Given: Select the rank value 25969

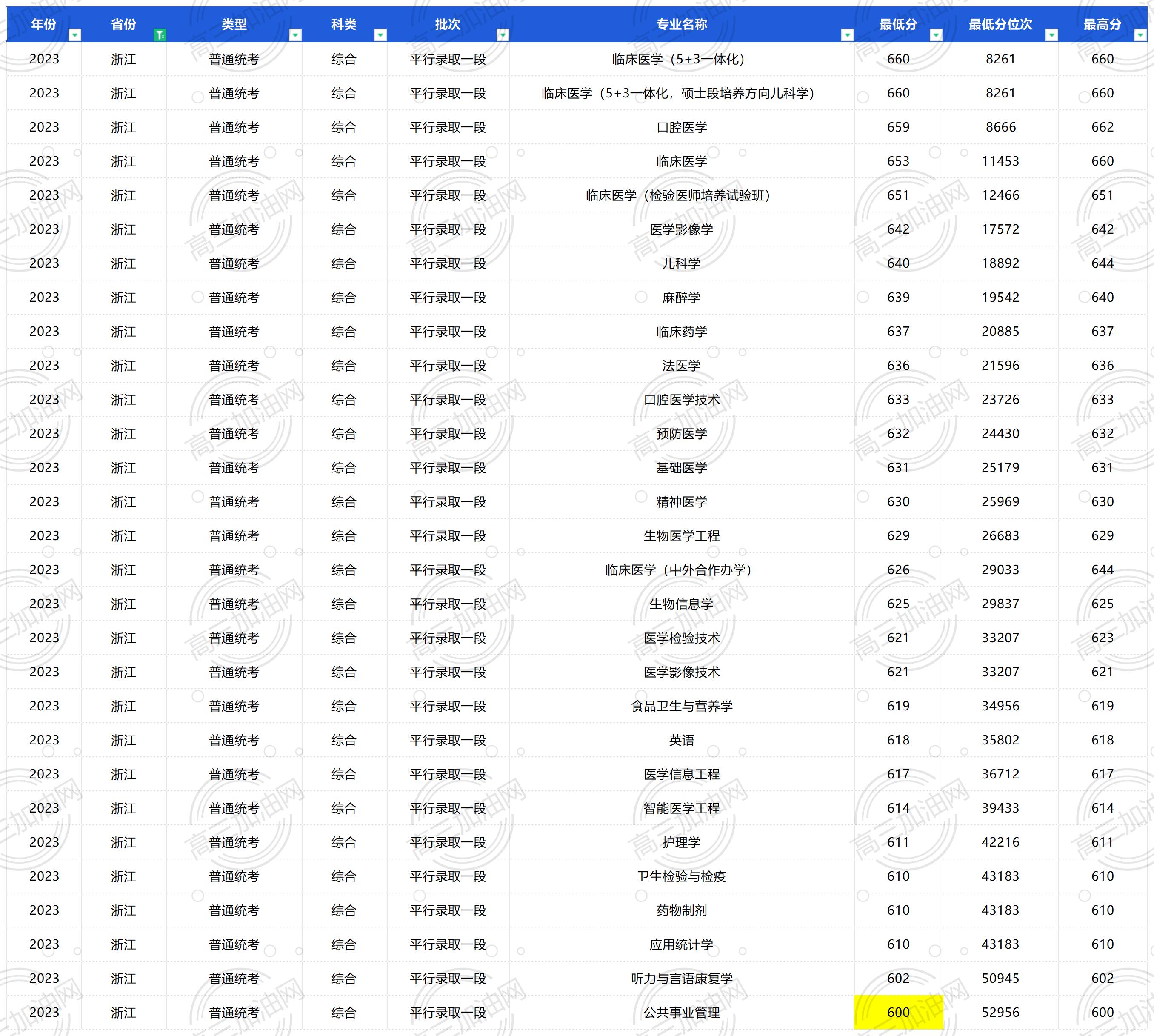Looking at the screenshot, I should (x=1000, y=502).
